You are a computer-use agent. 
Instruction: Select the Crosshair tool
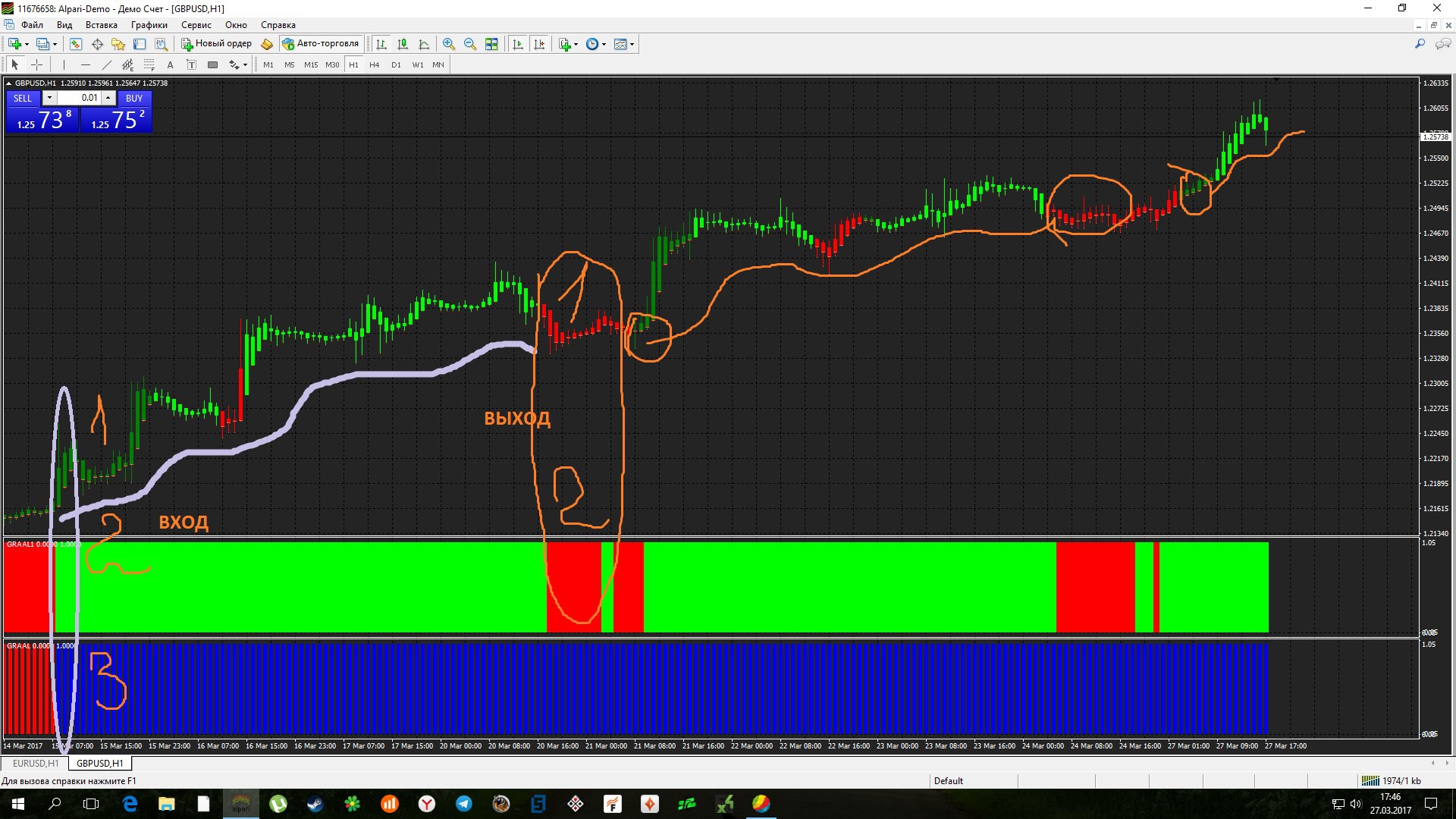pyautogui.click(x=36, y=64)
